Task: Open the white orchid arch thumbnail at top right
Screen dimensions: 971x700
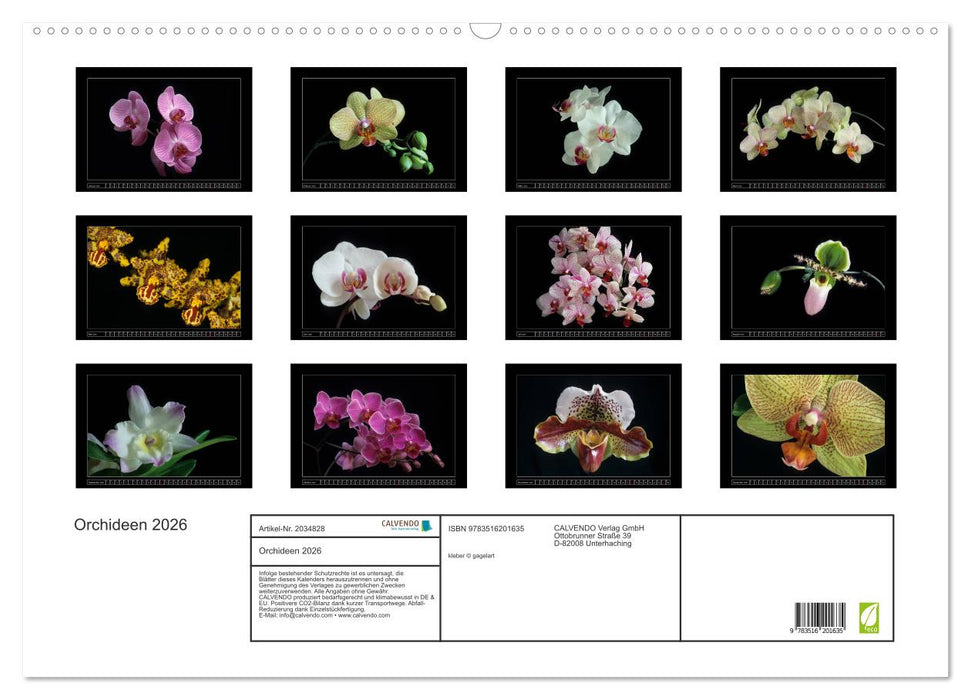Action: pyautogui.click(x=808, y=129)
